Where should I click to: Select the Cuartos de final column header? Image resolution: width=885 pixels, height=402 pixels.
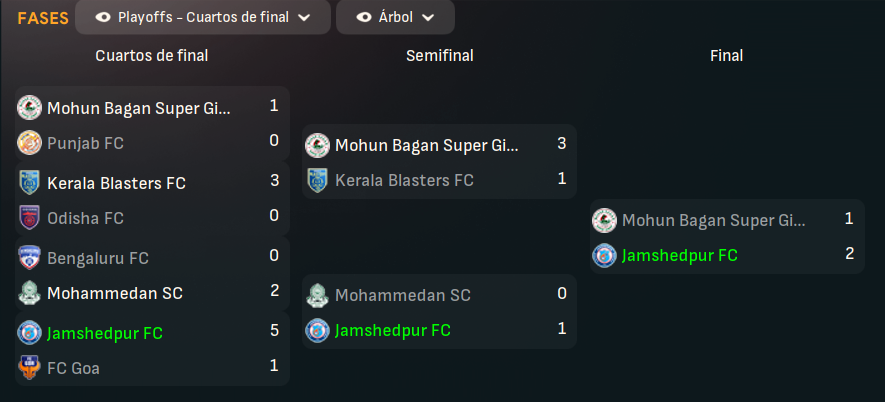coord(152,56)
